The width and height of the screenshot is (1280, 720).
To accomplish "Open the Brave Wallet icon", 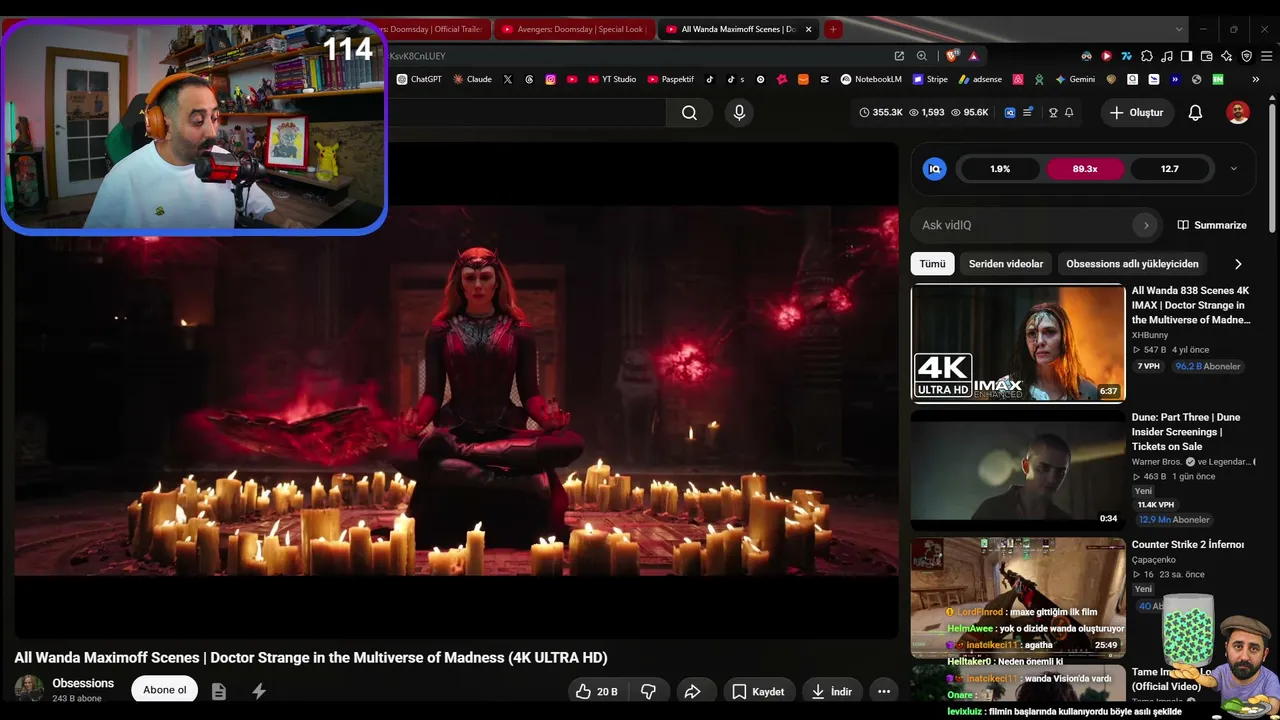I will [1206, 56].
